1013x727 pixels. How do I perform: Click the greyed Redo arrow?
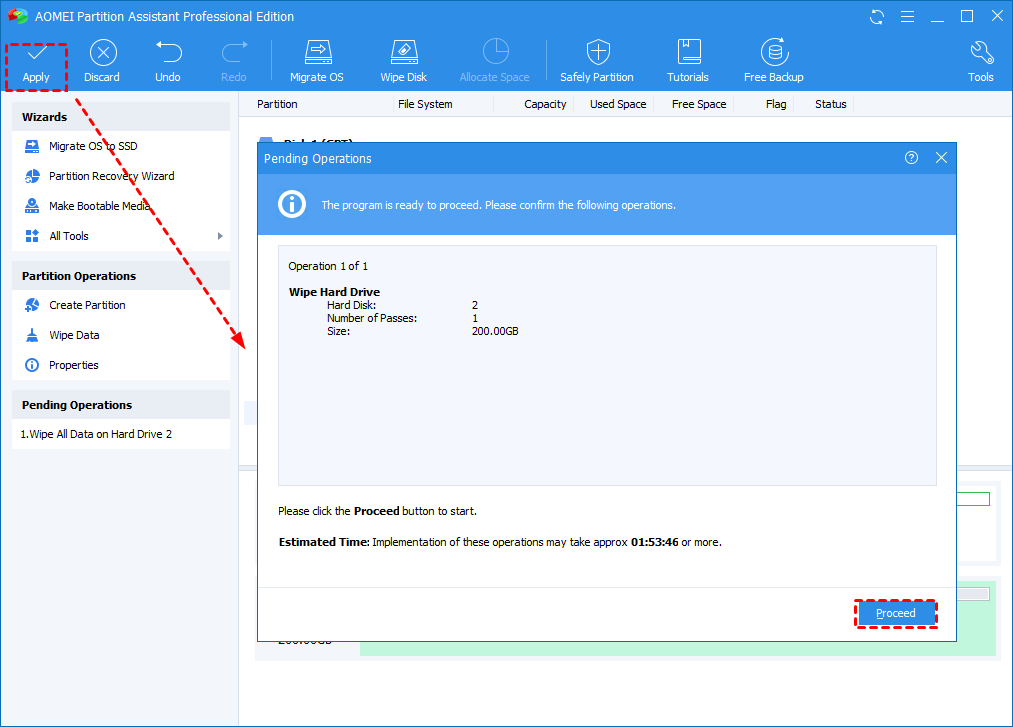pos(234,52)
